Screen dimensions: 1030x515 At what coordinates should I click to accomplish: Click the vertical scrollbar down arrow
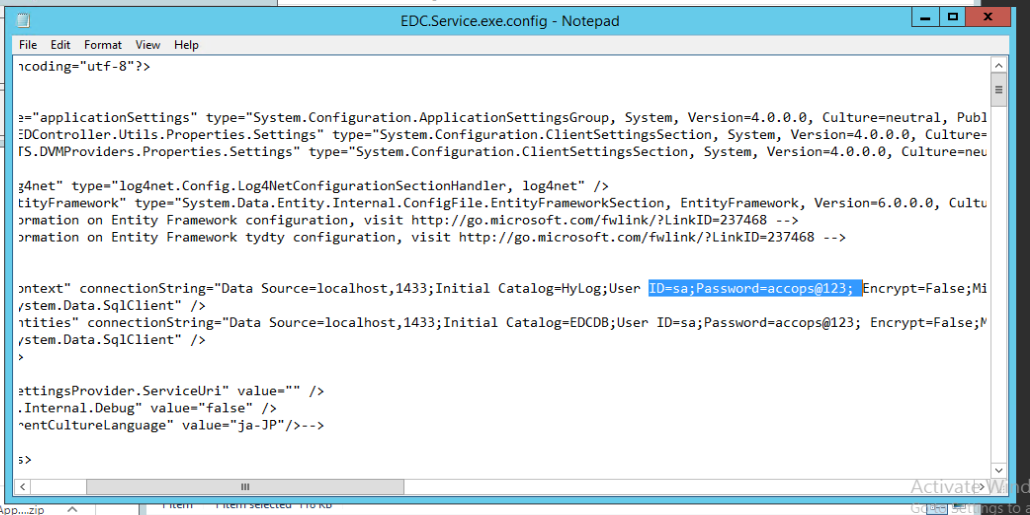(x=998, y=470)
